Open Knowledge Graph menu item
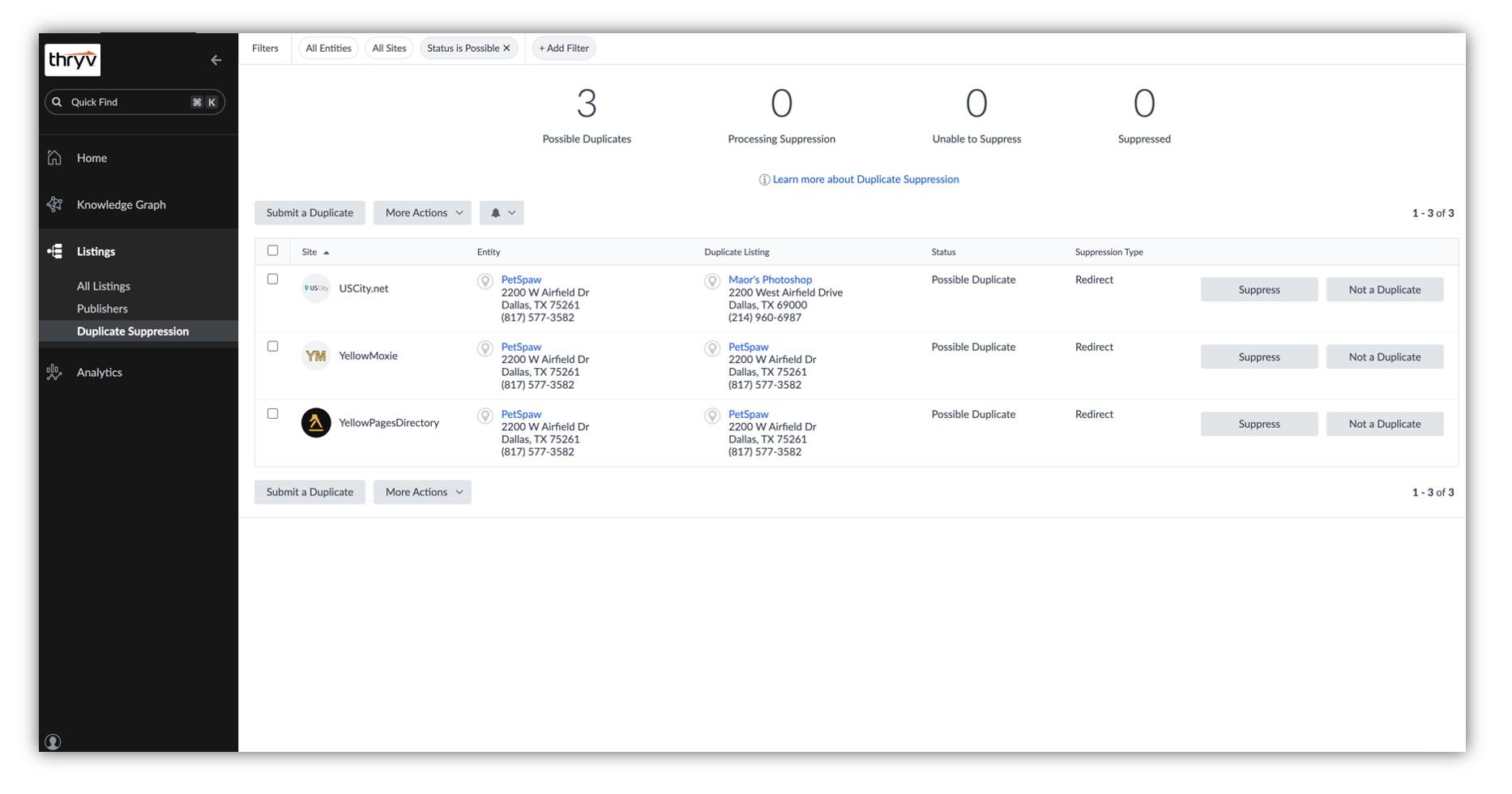 pos(122,205)
